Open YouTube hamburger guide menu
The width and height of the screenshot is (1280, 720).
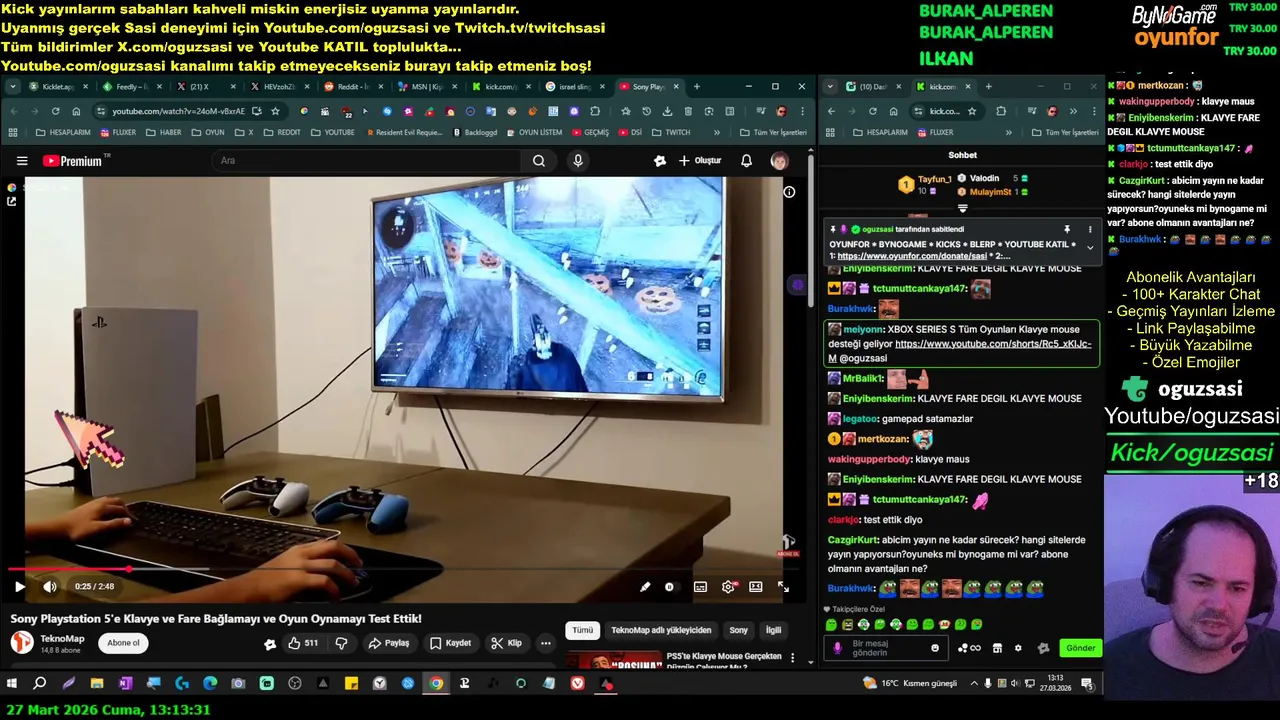click(22, 161)
